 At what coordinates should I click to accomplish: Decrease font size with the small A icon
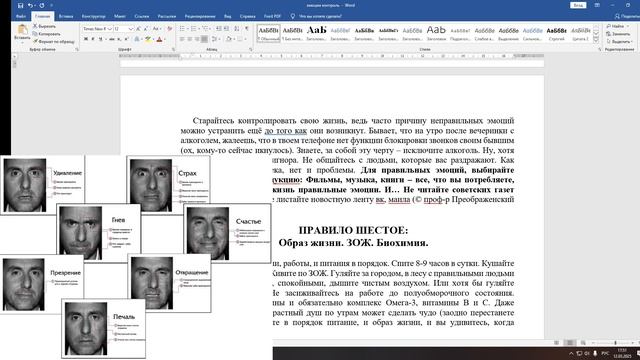(x=146, y=29)
